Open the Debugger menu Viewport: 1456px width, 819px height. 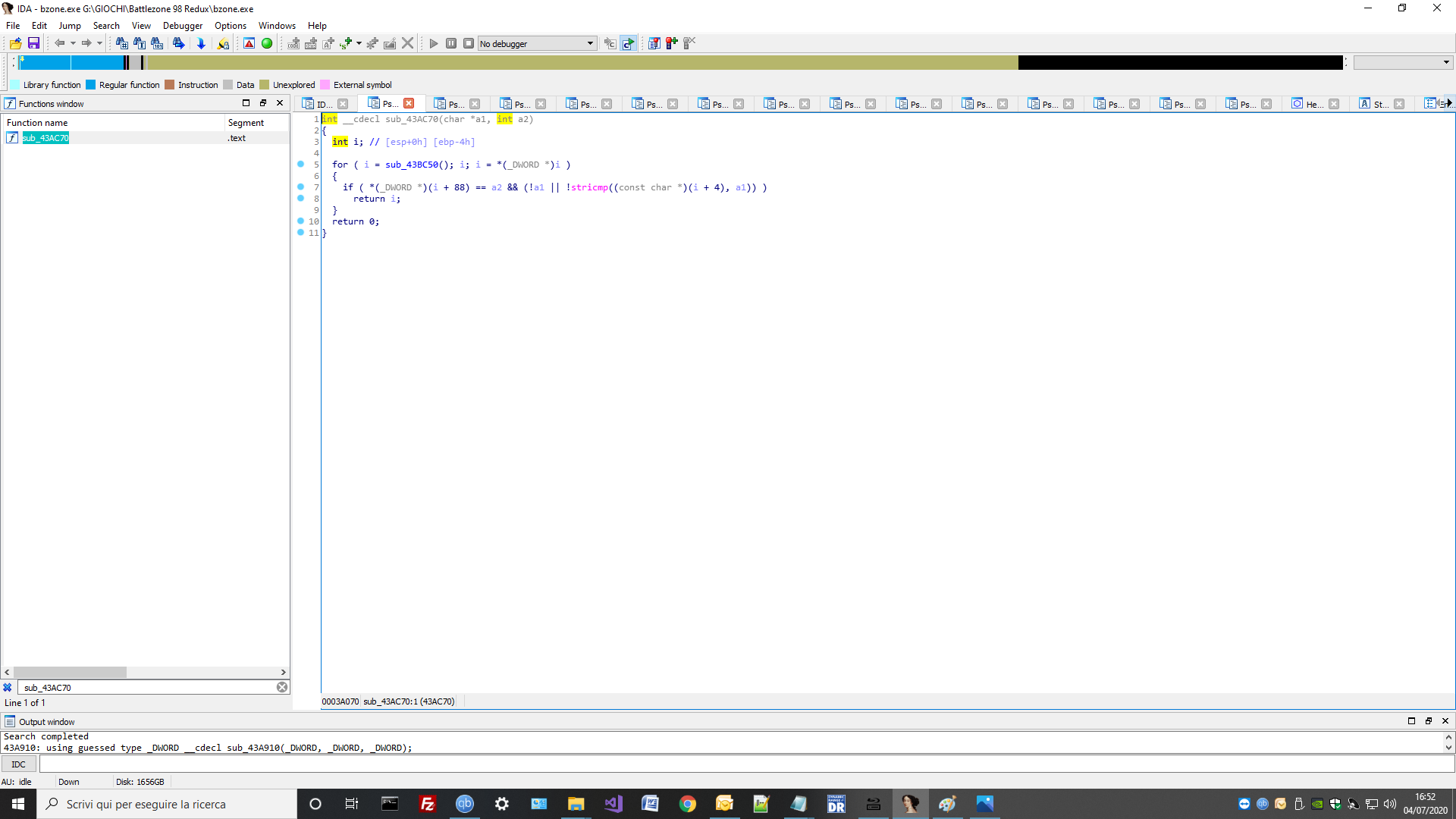(183, 25)
